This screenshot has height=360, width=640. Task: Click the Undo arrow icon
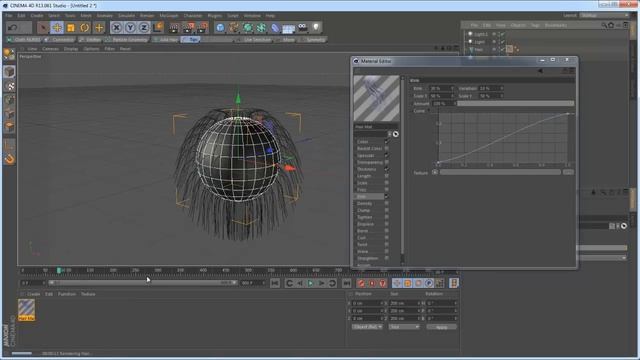click(13, 28)
